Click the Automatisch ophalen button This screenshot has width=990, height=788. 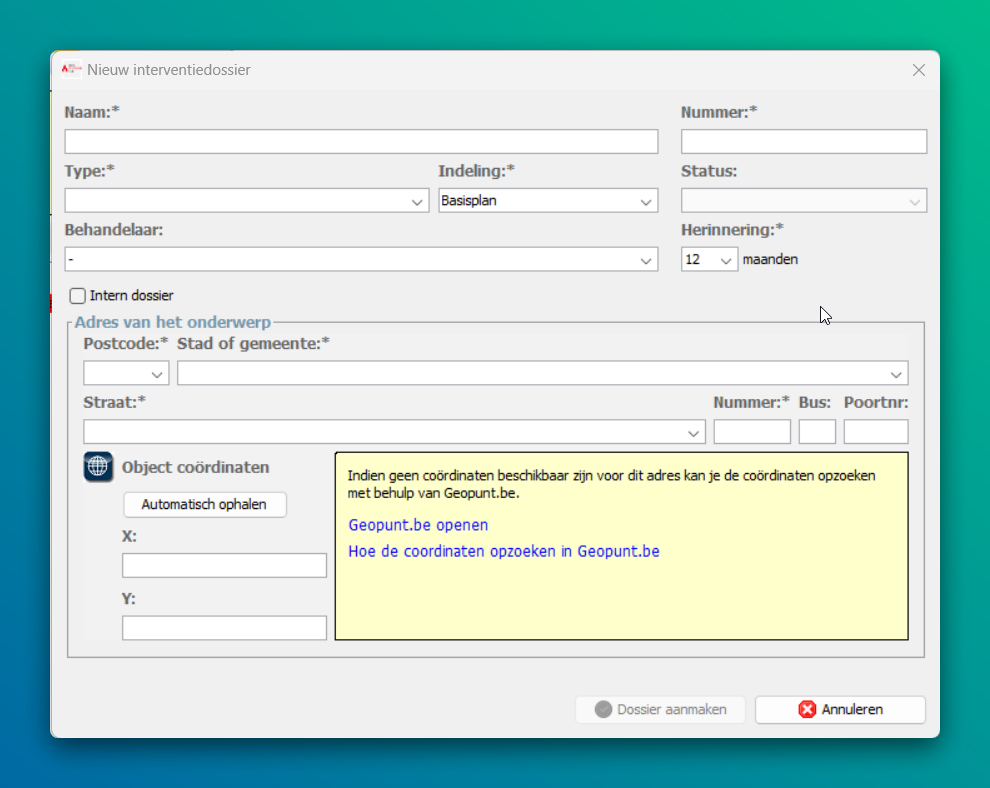205,504
